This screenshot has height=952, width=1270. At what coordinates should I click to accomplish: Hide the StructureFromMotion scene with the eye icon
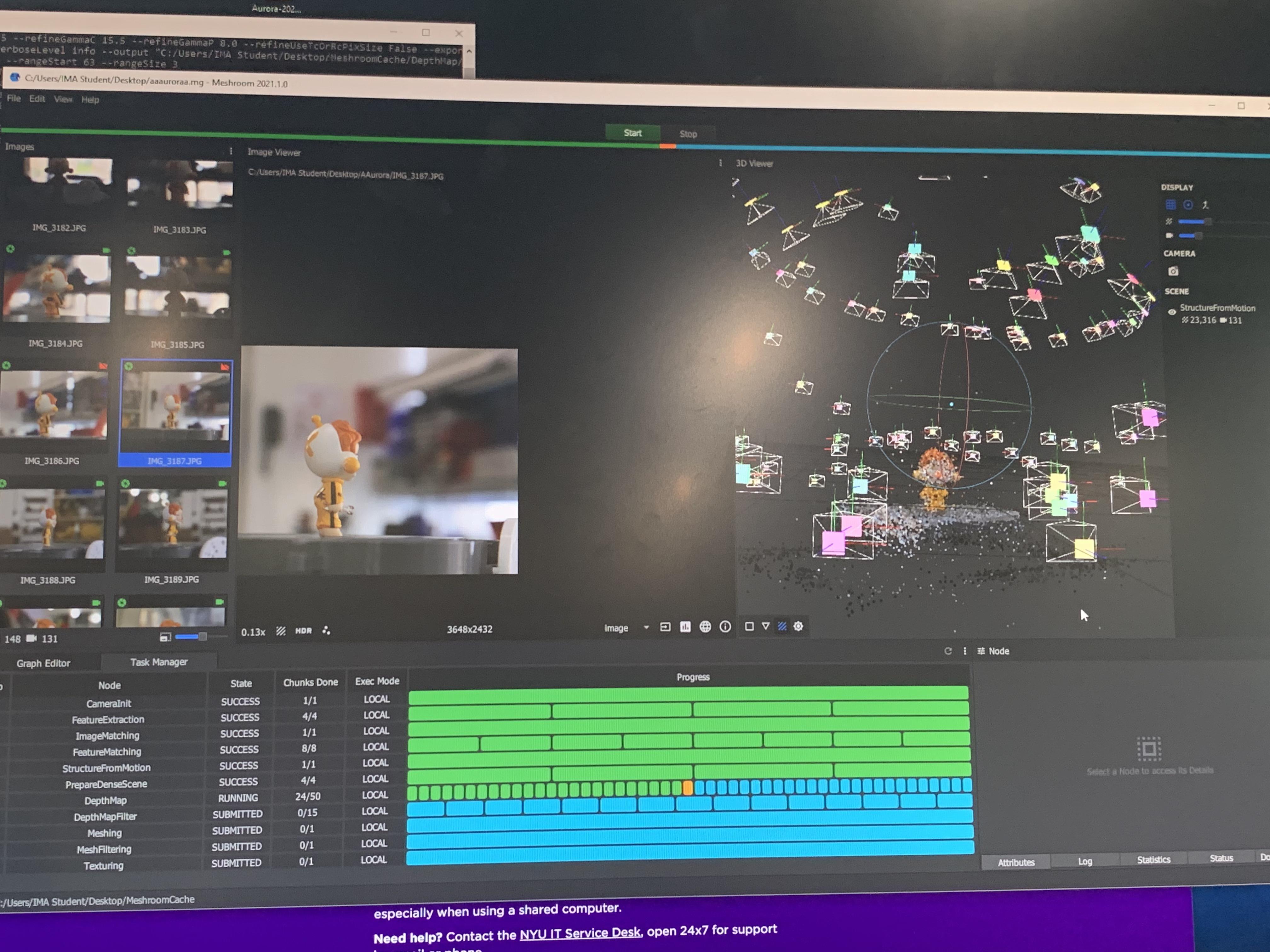[1172, 312]
